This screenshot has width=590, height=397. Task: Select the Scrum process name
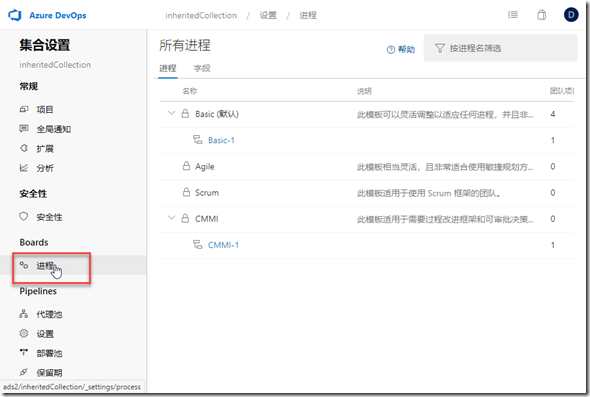coord(207,193)
